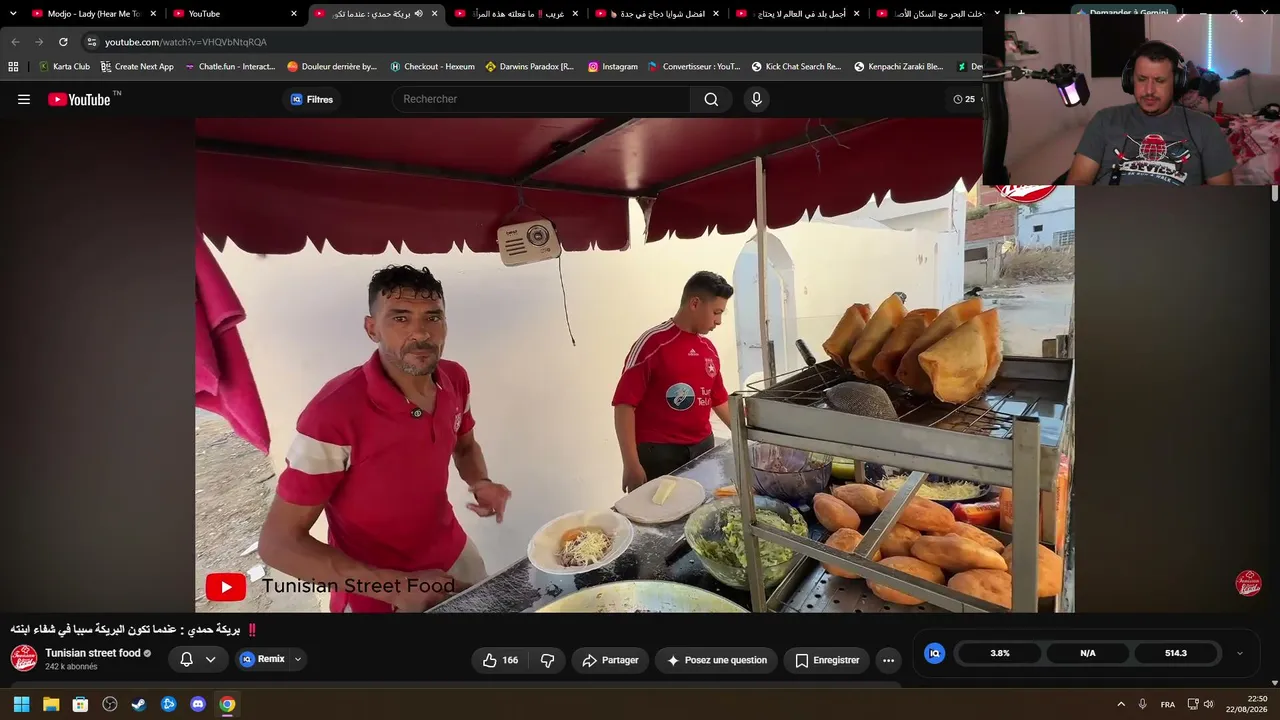The height and width of the screenshot is (720, 1280).
Task: Launch Steam from the taskbar
Action: (x=139, y=704)
